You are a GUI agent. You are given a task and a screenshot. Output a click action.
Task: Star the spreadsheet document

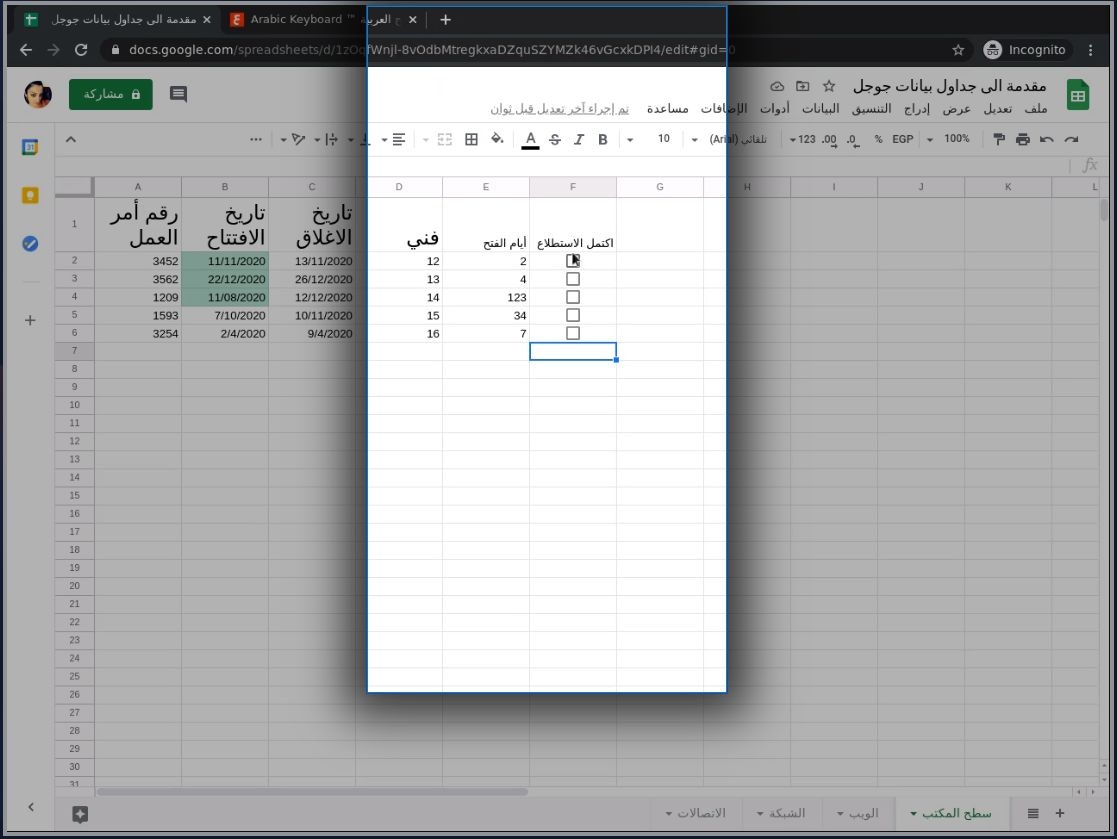point(828,86)
